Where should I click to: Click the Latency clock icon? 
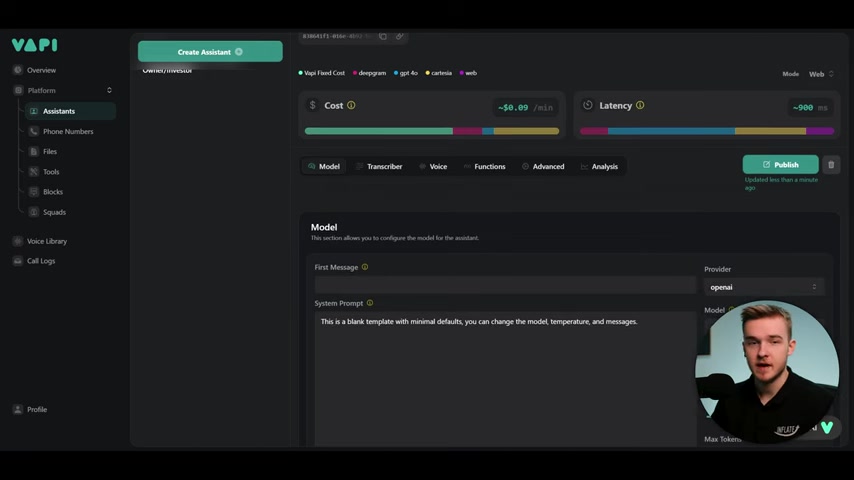pyautogui.click(x=588, y=105)
